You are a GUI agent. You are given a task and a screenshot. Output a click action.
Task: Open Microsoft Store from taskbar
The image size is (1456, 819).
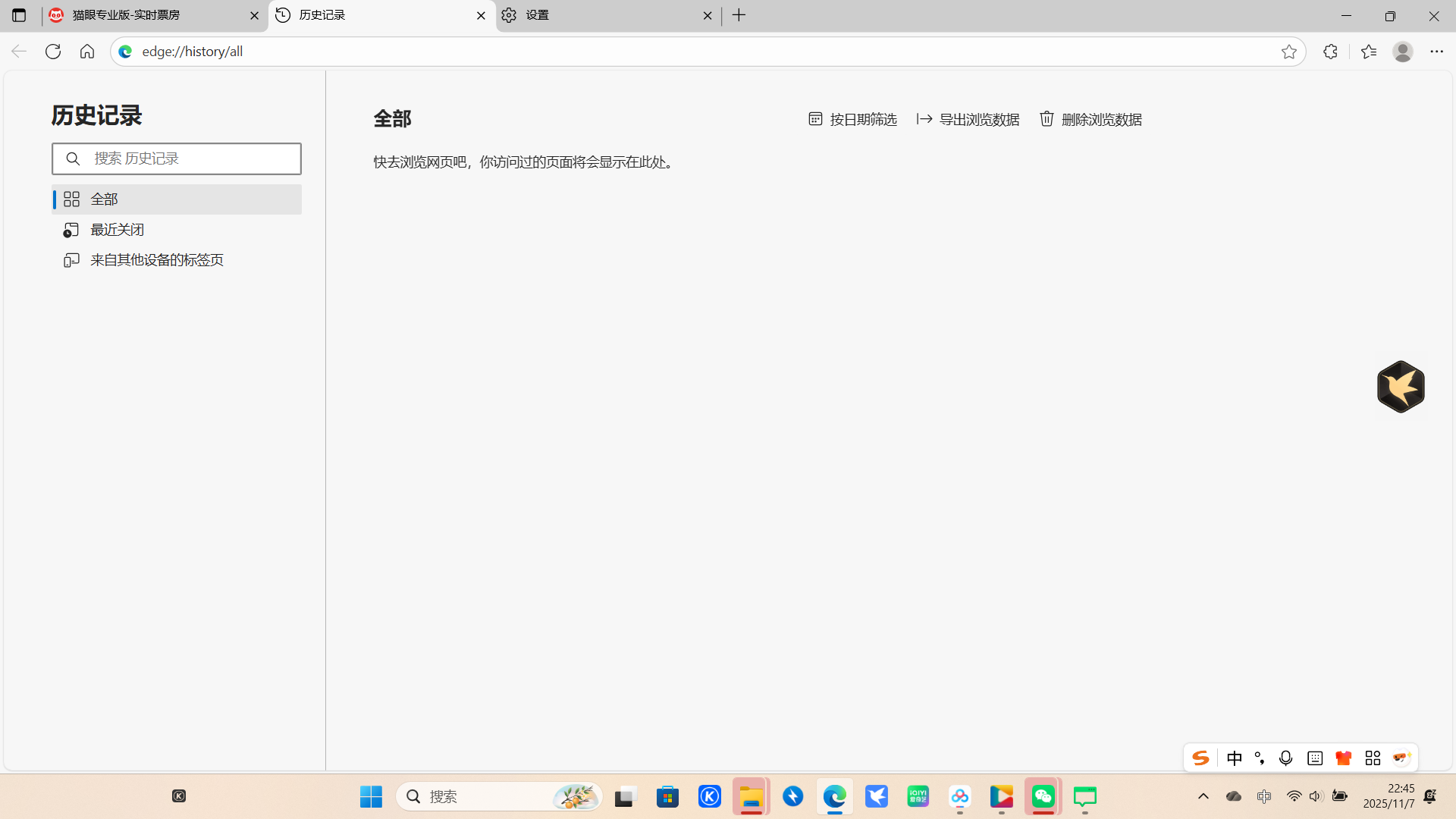668,796
